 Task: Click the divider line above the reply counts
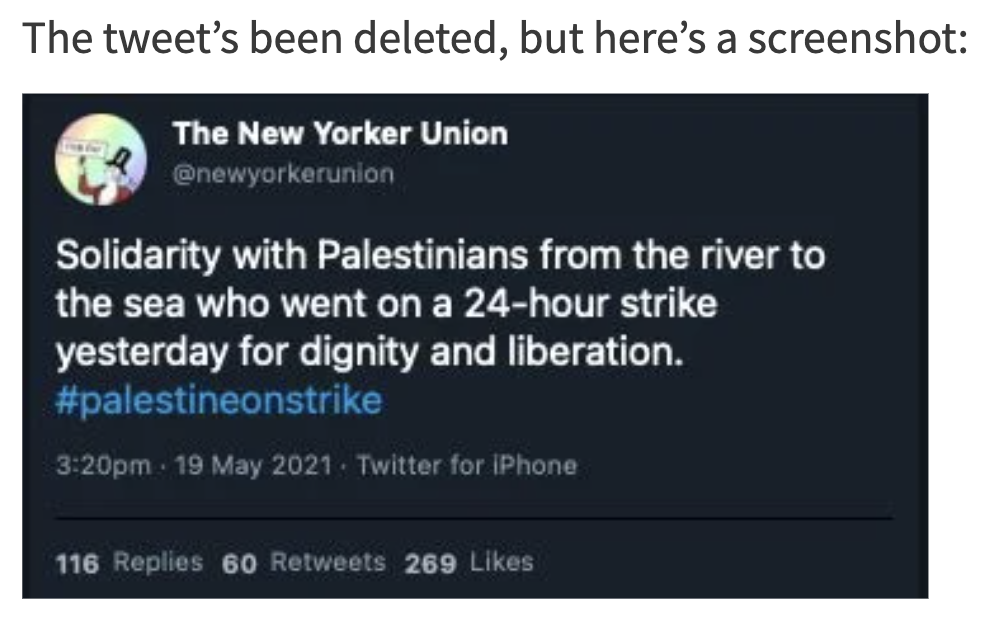coord(474,518)
